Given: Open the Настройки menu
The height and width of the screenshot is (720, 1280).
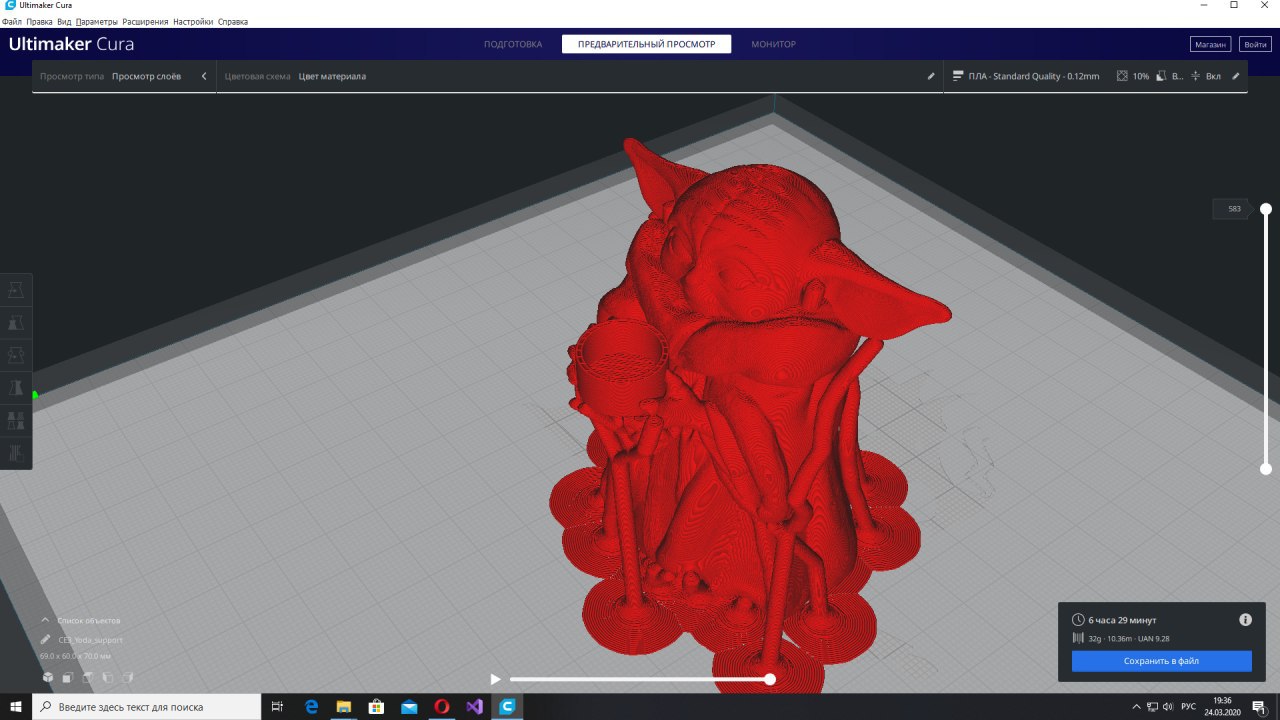Looking at the screenshot, I should (x=193, y=21).
